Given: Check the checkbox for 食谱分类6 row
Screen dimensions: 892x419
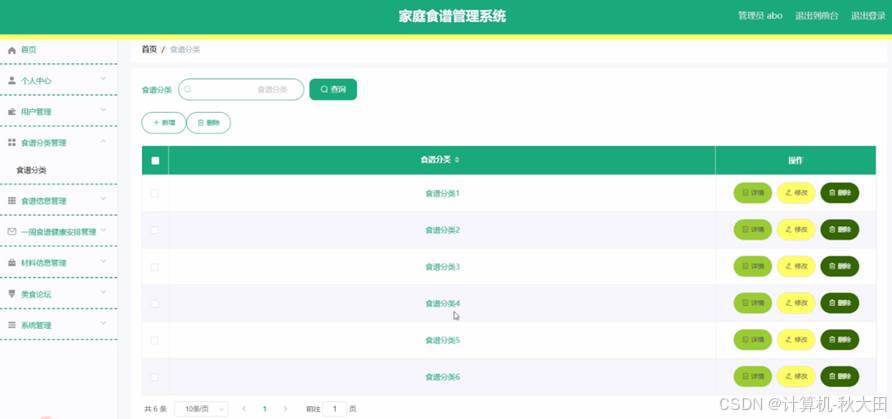Looking at the screenshot, I should (x=154, y=377).
